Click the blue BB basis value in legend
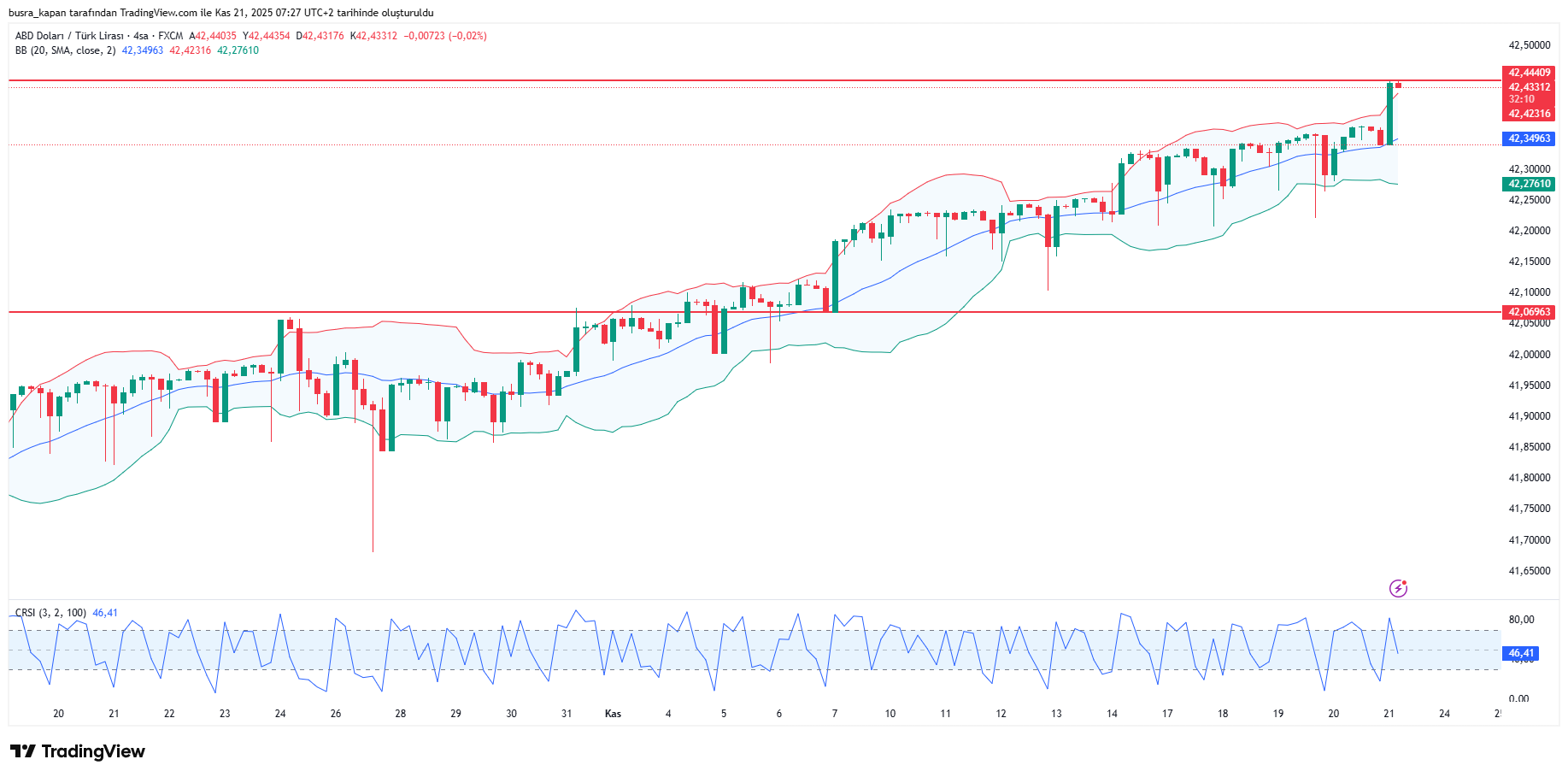 click(x=142, y=50)
